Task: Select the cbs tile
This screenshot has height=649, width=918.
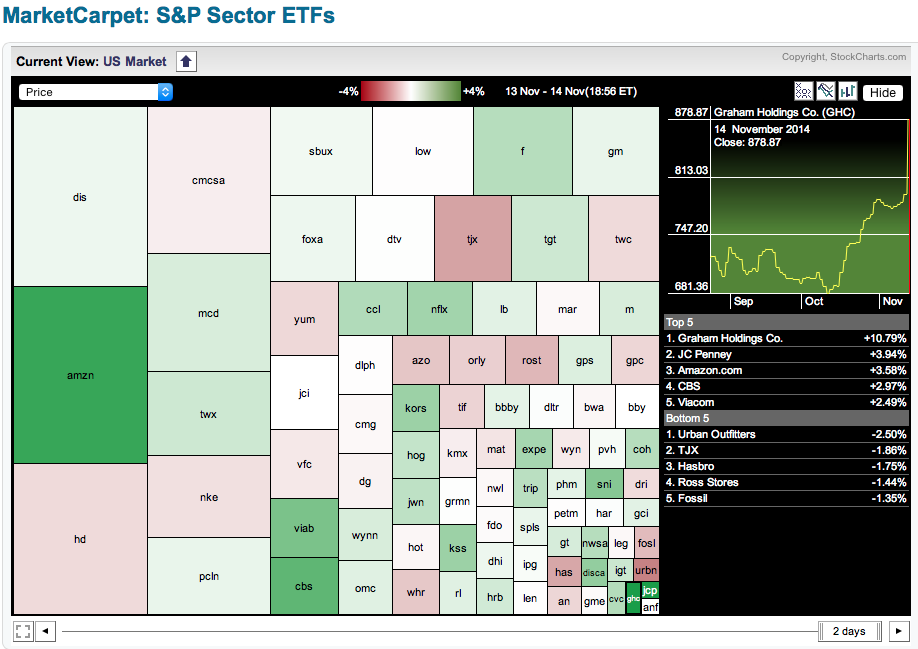Action: 304,587
